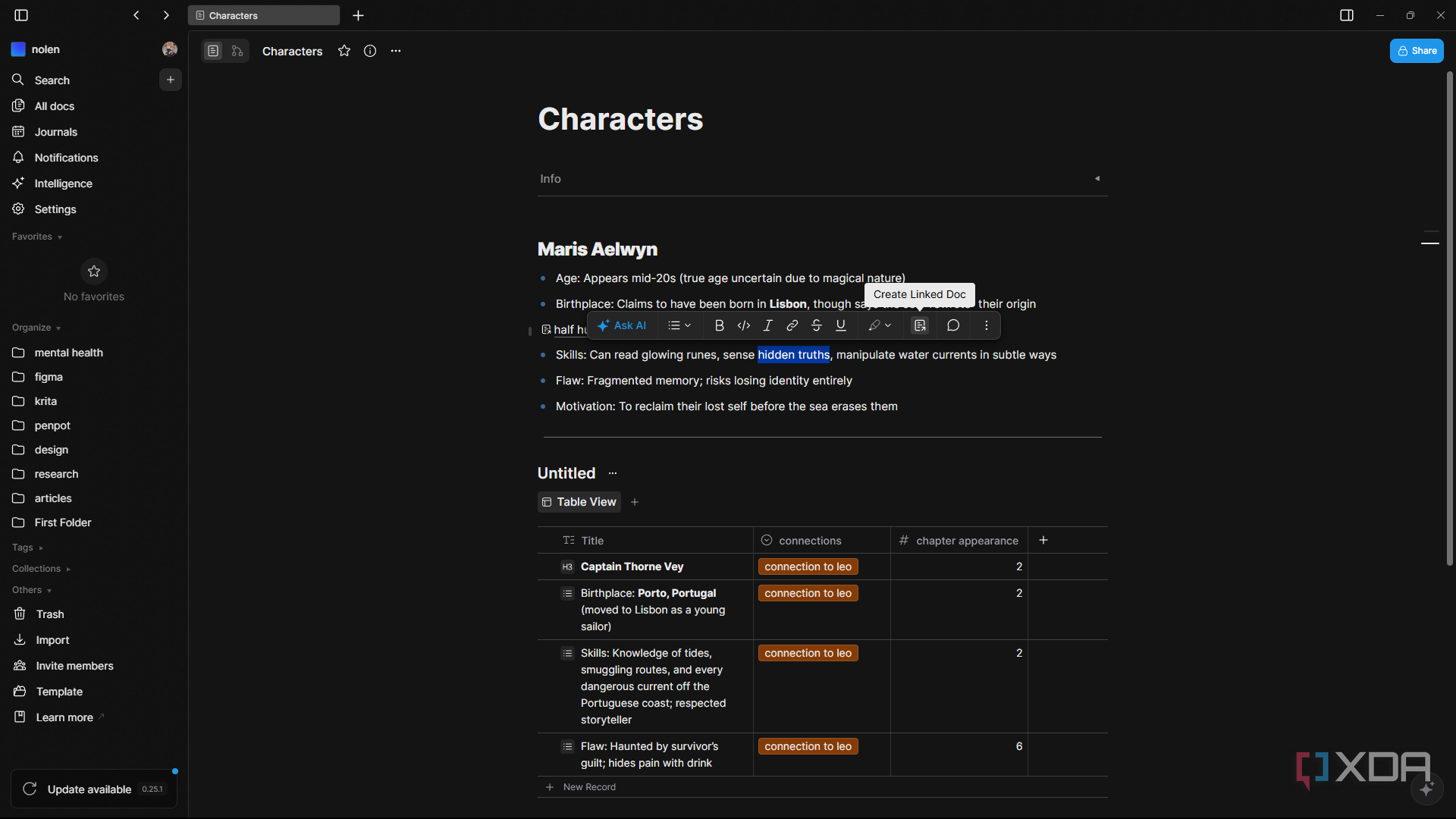This screenshot has height=819, width=1456.
Task: Click the page scrollbar
Action: 1450,318
